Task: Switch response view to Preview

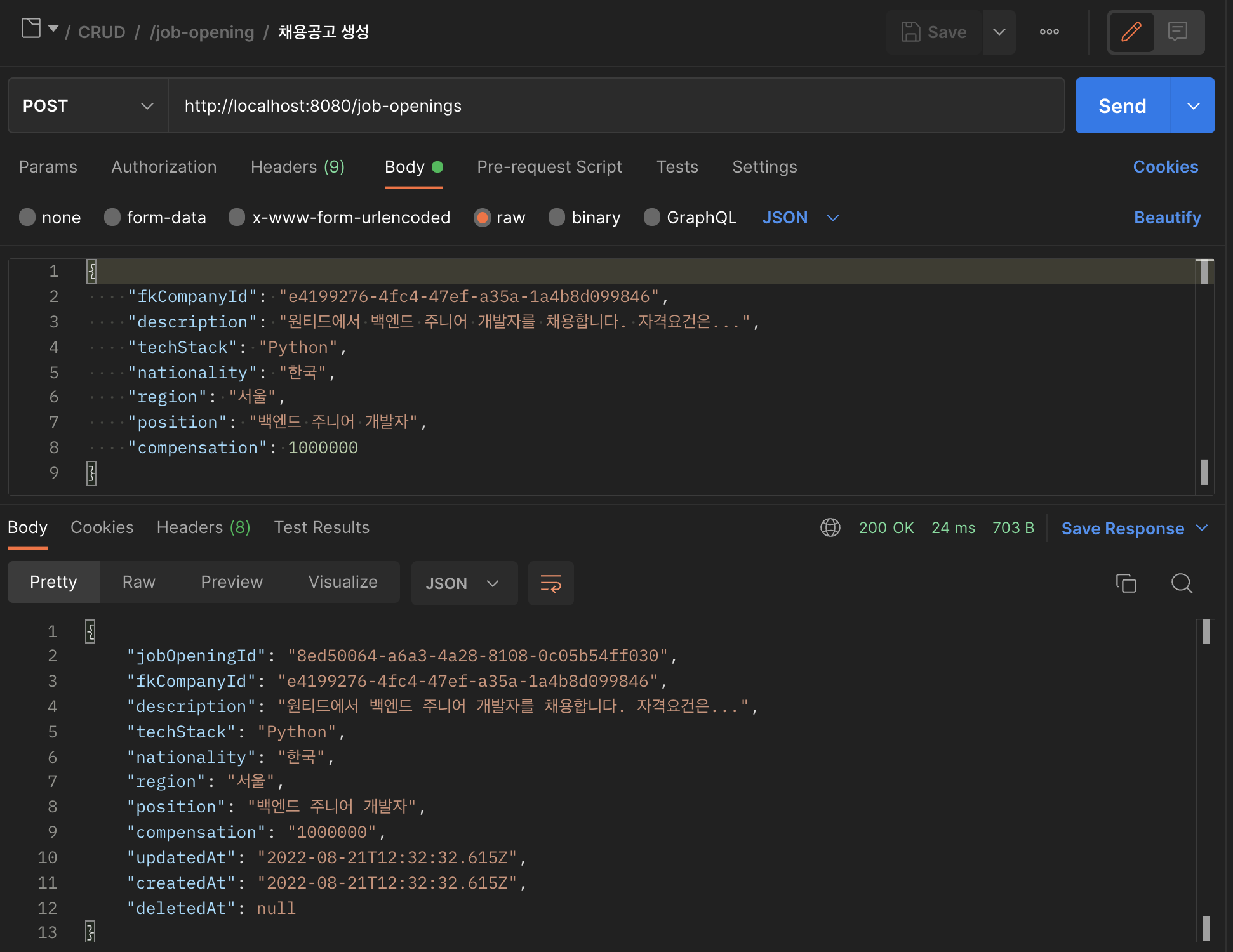Action: point(232,582)
